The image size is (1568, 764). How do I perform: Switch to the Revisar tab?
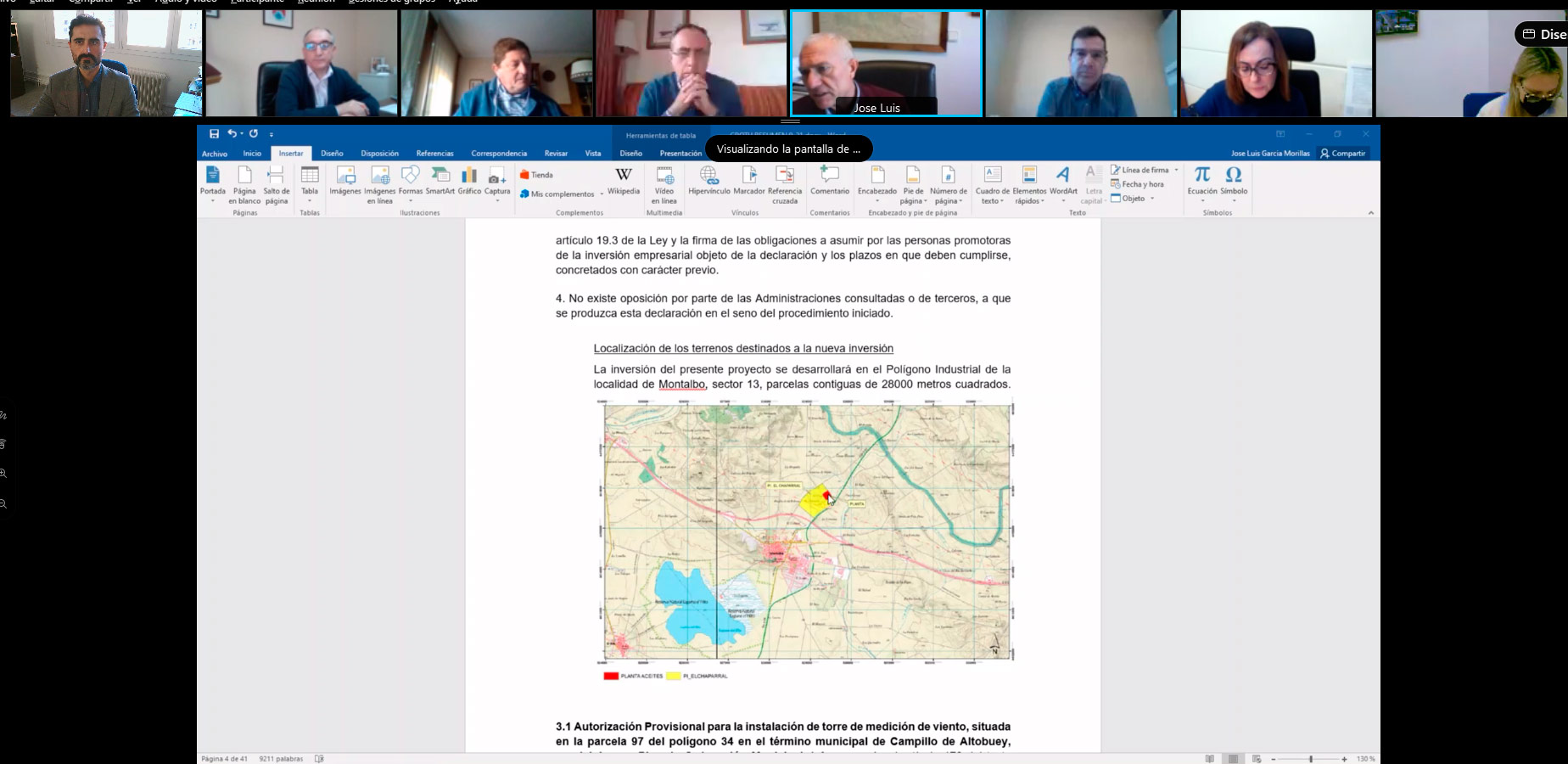(x=556, y=154)
